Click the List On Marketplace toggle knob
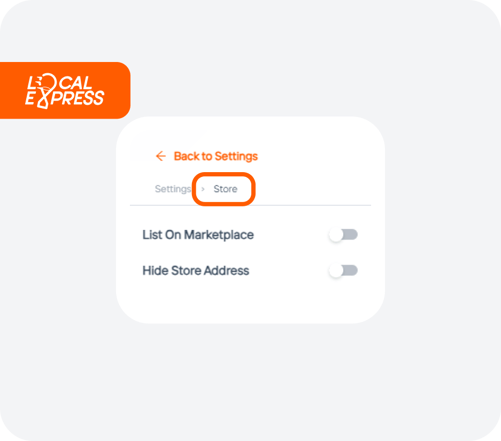Viewport: 501px width, 441px height. click(336, 235)
